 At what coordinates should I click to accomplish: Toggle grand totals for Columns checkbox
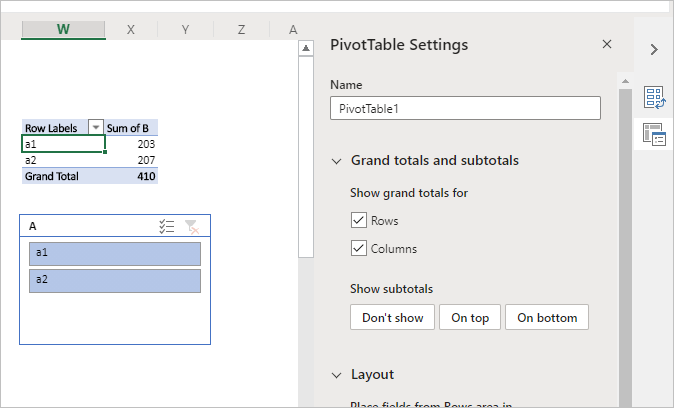pos(359,248)
